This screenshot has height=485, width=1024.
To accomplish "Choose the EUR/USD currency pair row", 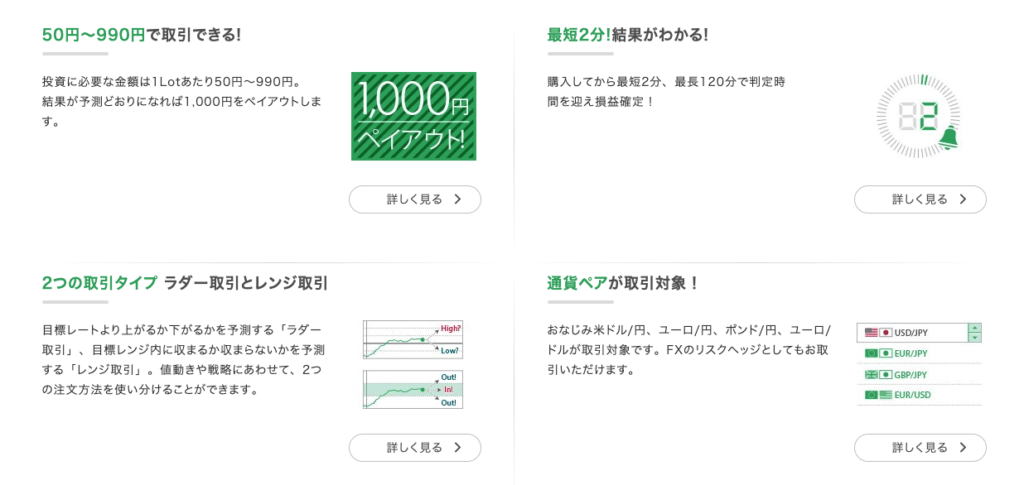I will point(920,395).
